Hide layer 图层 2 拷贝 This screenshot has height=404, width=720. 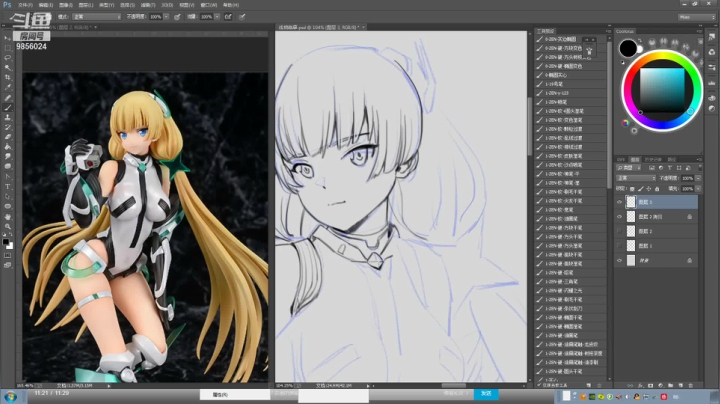tap(619, 217)
